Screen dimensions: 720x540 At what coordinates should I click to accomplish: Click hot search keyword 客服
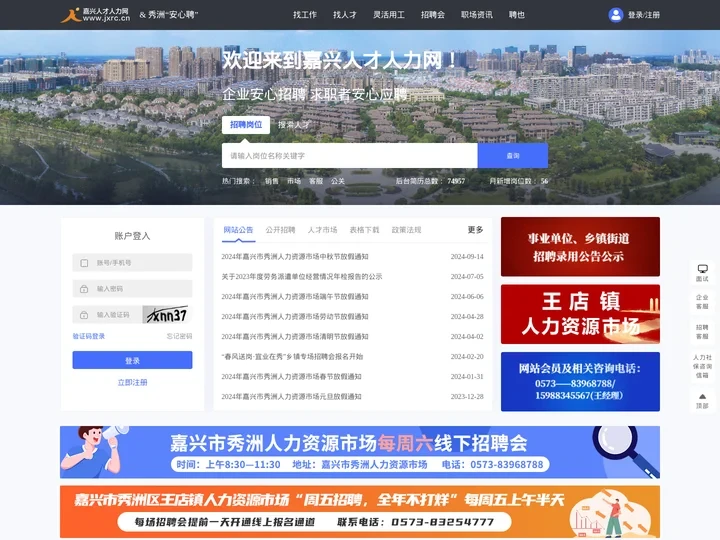click(x=316, y=181)
